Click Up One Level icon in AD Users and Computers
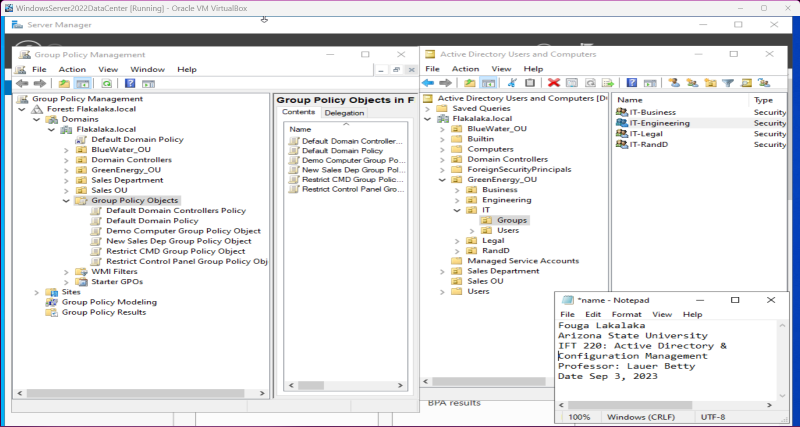This screenshot has height=427, width=800. (470, 83)
